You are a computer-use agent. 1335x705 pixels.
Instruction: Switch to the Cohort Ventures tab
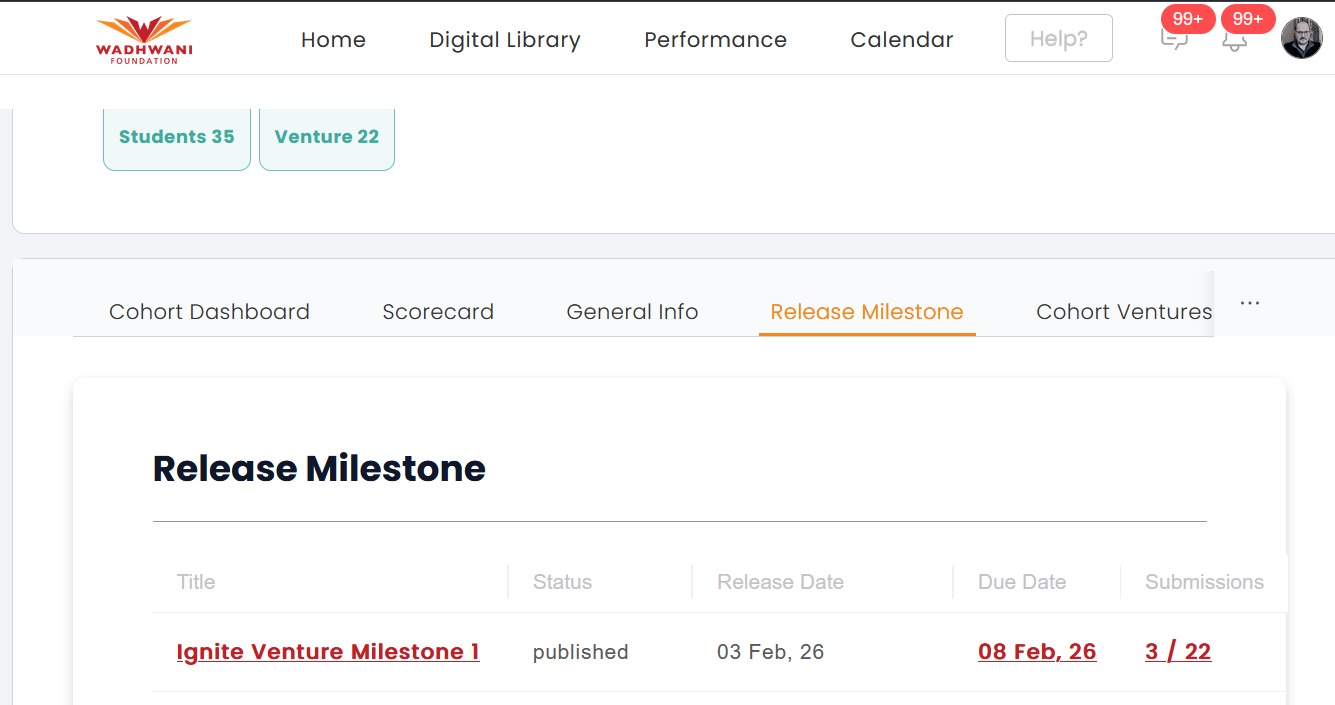tap(1123, 312)
